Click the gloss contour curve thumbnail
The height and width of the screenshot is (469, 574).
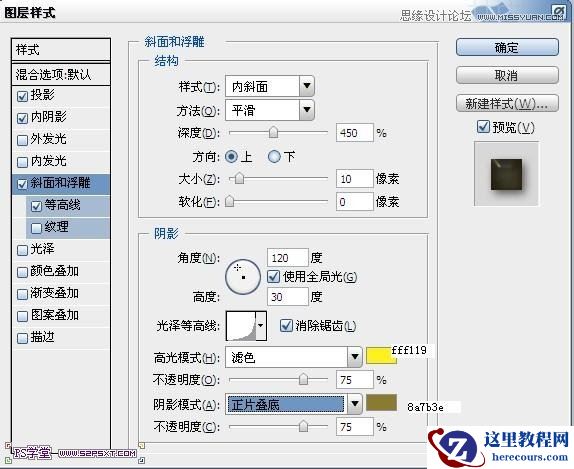(x=241, y=325)
